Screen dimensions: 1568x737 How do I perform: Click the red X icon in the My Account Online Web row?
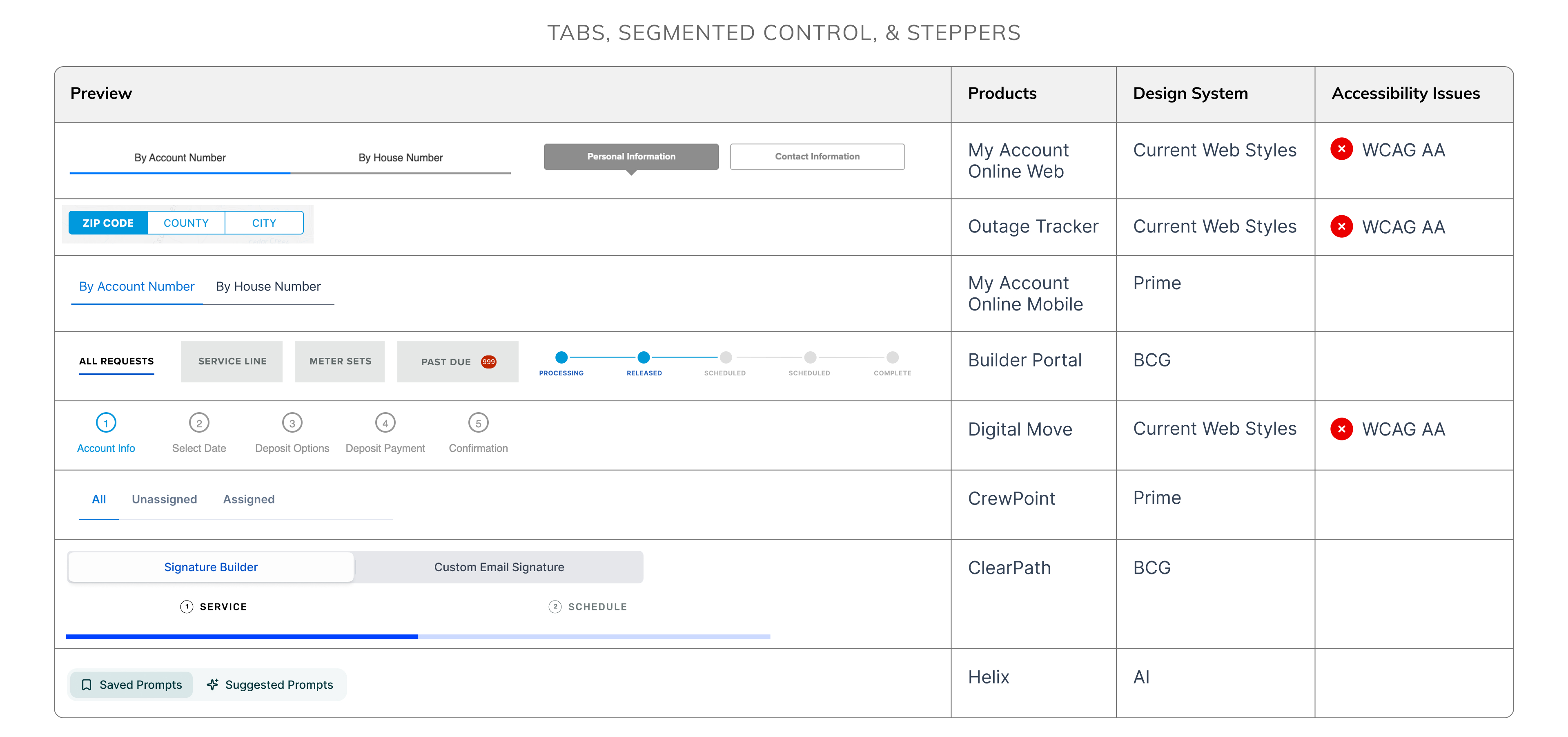(x=1341, y=149)
